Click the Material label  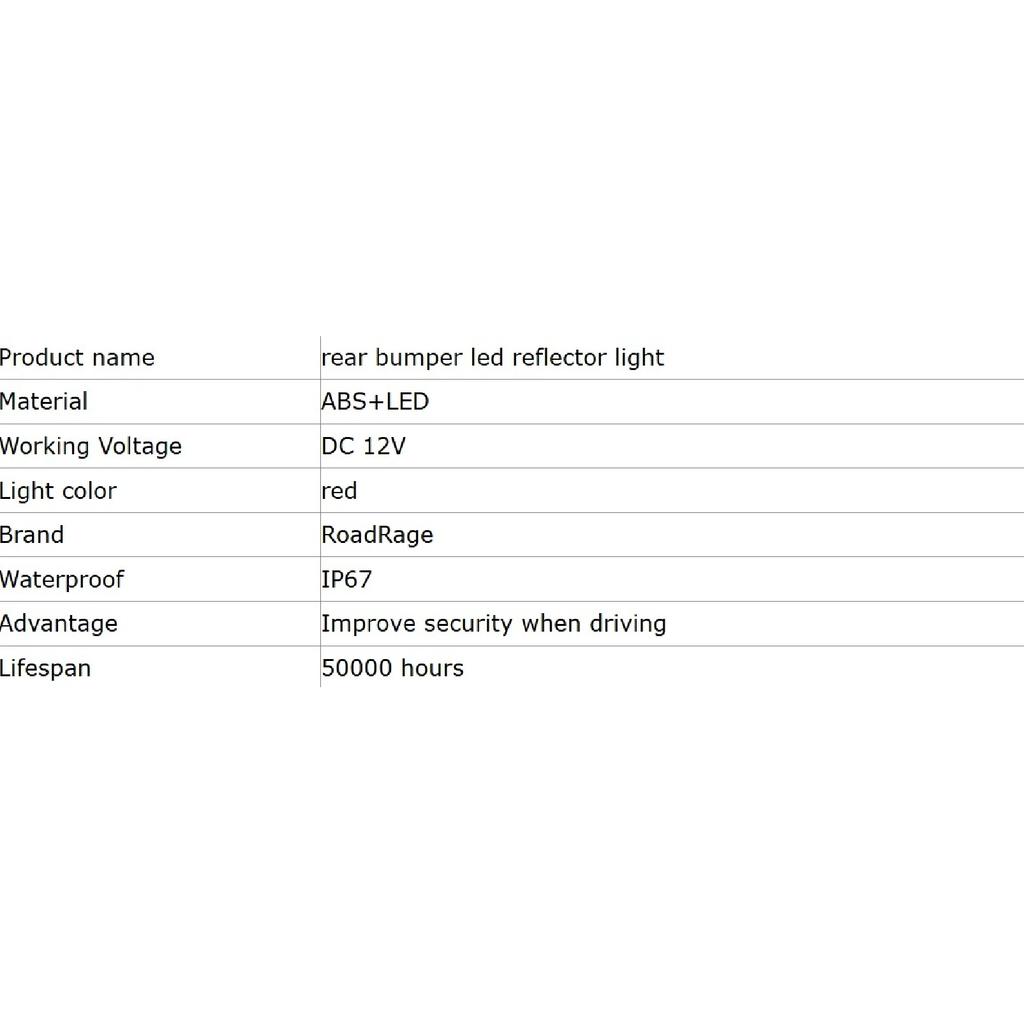[x=44, y=402]
